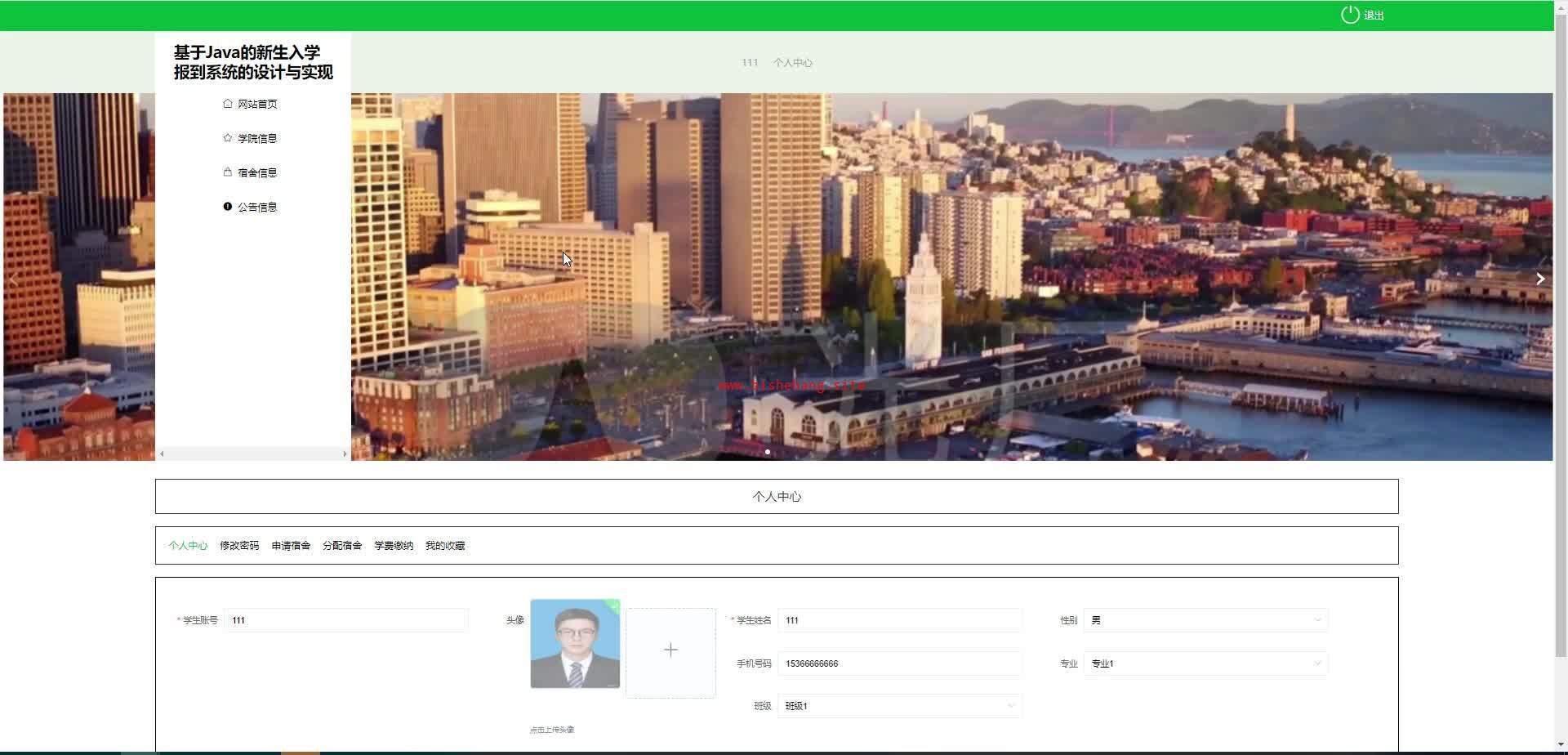Screen dimensions: 1568x755
Task: Expand the 专业 major dropdown
Action: (1205, 663)
